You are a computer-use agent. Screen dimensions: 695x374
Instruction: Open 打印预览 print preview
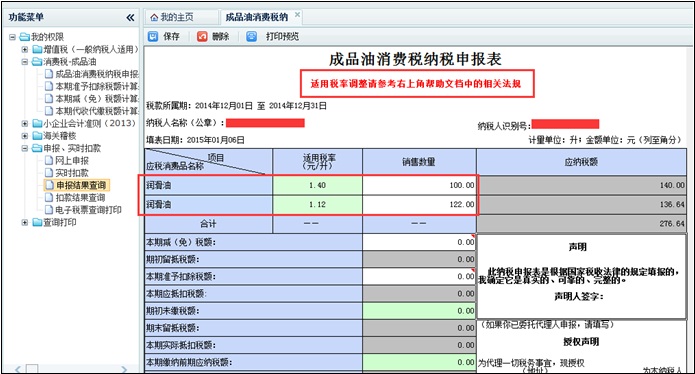tap(282, 37)
